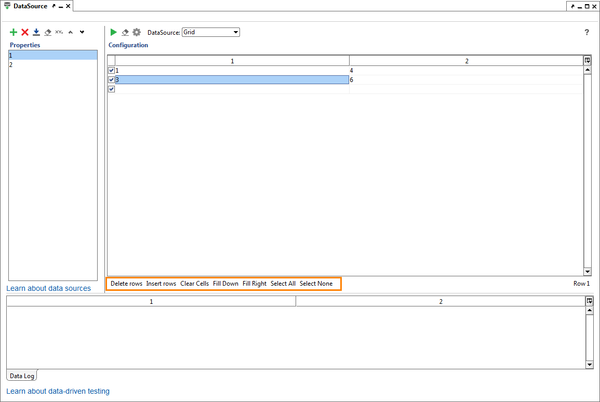Click the green play run icon

pos(113,32)
